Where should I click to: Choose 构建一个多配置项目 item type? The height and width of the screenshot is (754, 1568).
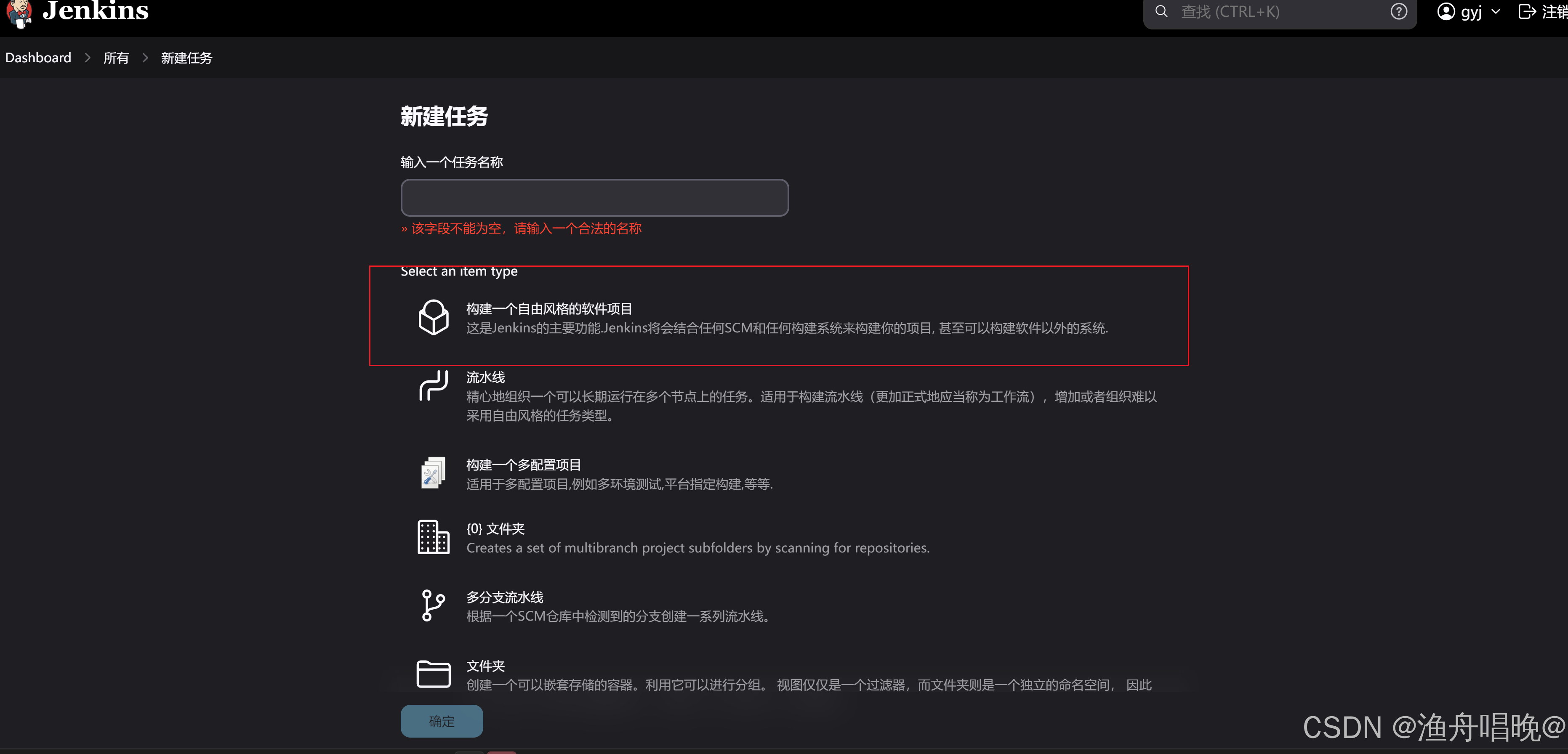tap(524, 465)
